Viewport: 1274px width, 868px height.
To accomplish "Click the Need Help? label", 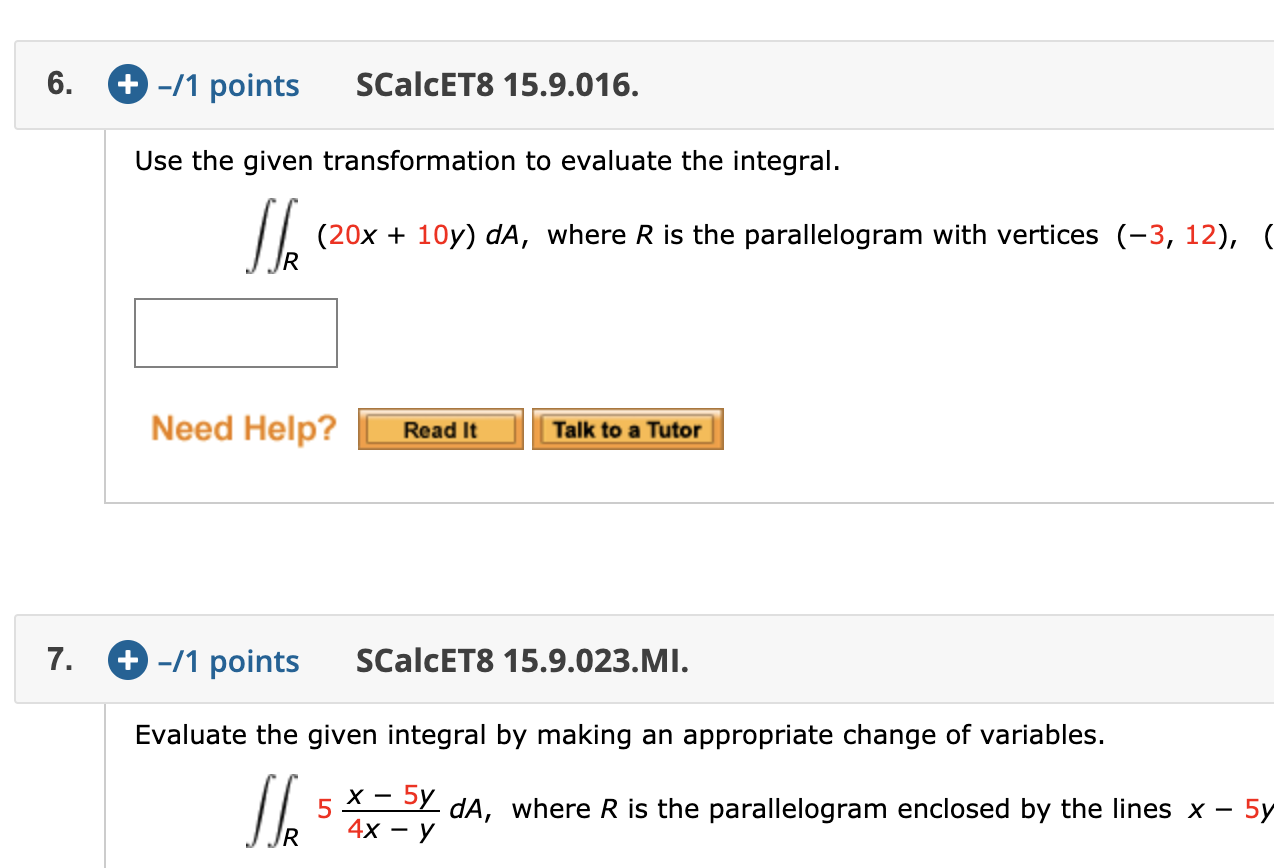I will (243, 428).
